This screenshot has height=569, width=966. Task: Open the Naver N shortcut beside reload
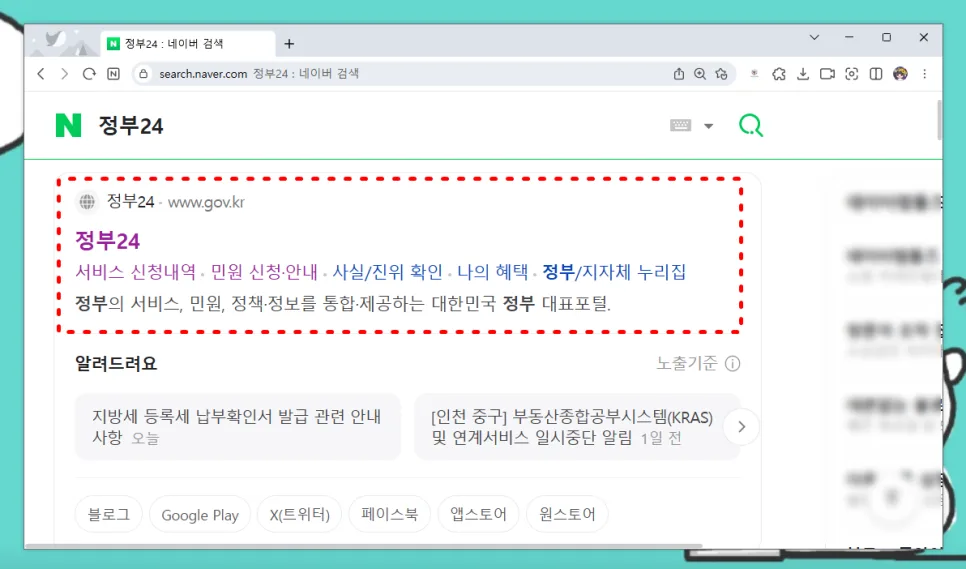tap(113, 74)
